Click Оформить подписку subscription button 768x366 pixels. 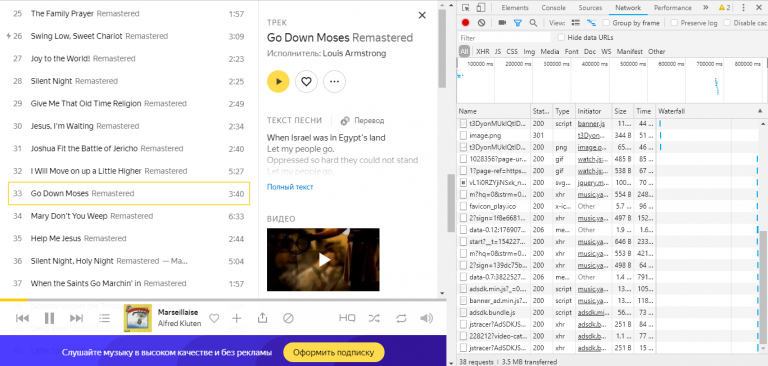point(334,352)
